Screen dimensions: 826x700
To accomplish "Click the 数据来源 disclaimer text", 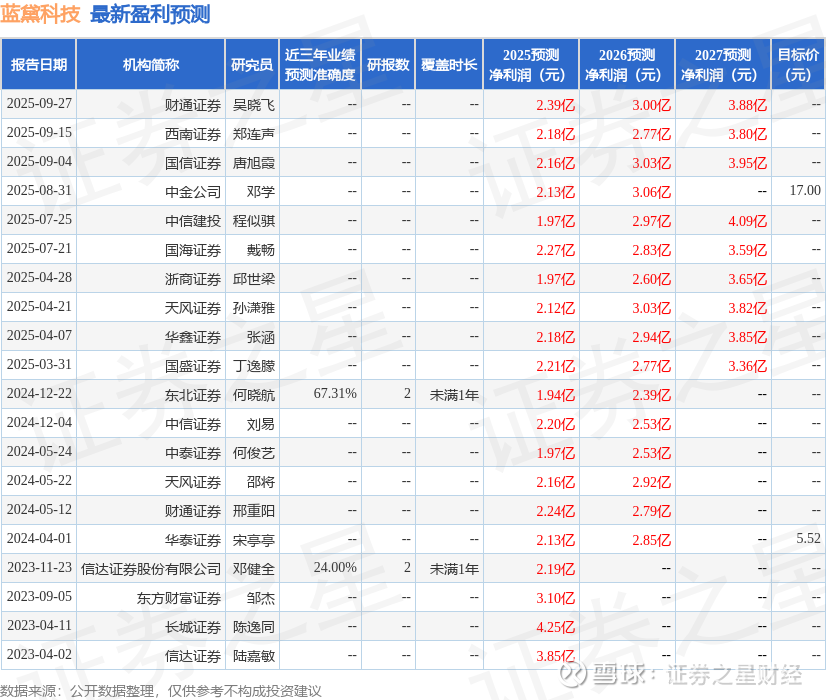I will click(x=161, y=691).
